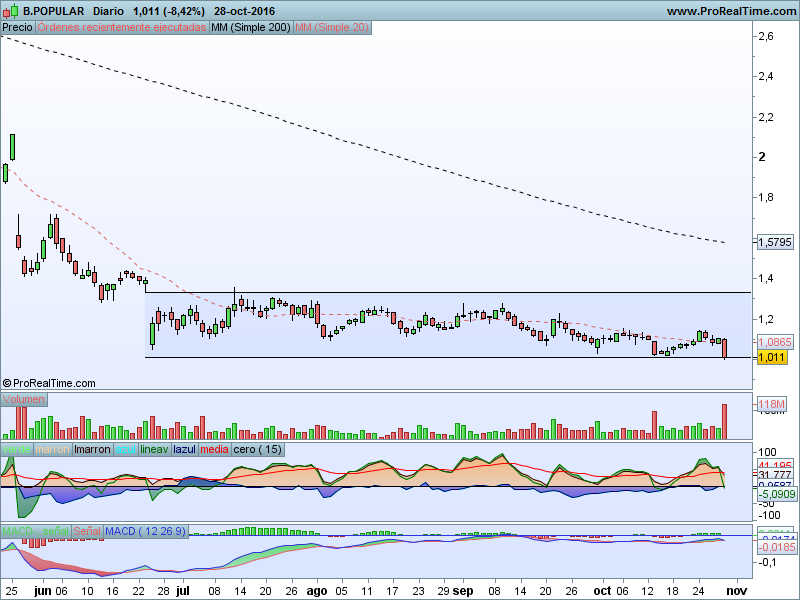This screenshot has height=600, width=800.
Task: Toggle the MM (Simple 200) indicator label
Action: click(251, 27)
